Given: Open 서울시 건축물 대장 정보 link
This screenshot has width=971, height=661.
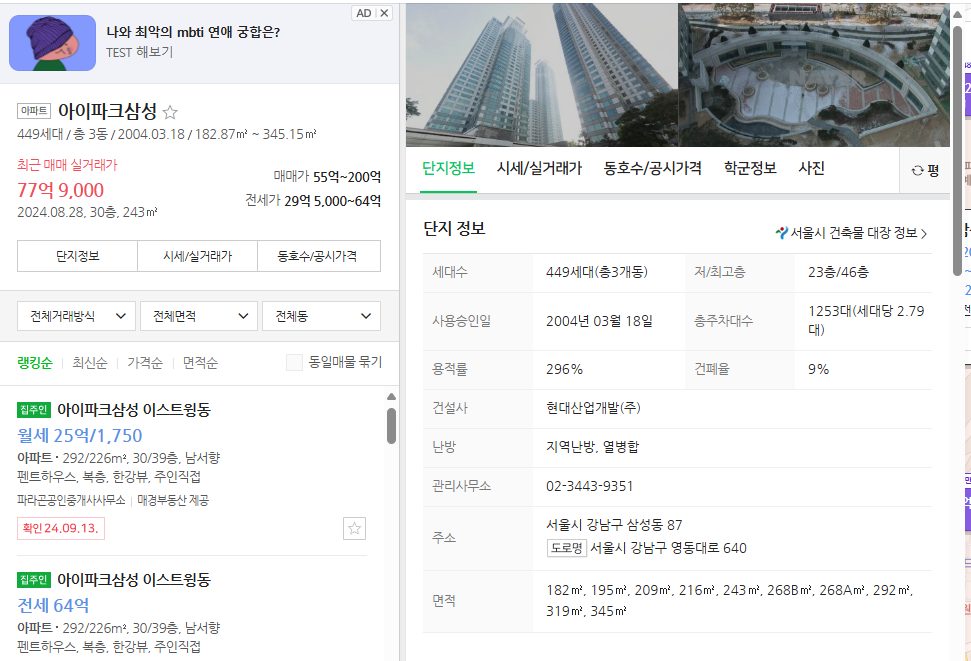Looking at the screenshot, I should [851, 234].
